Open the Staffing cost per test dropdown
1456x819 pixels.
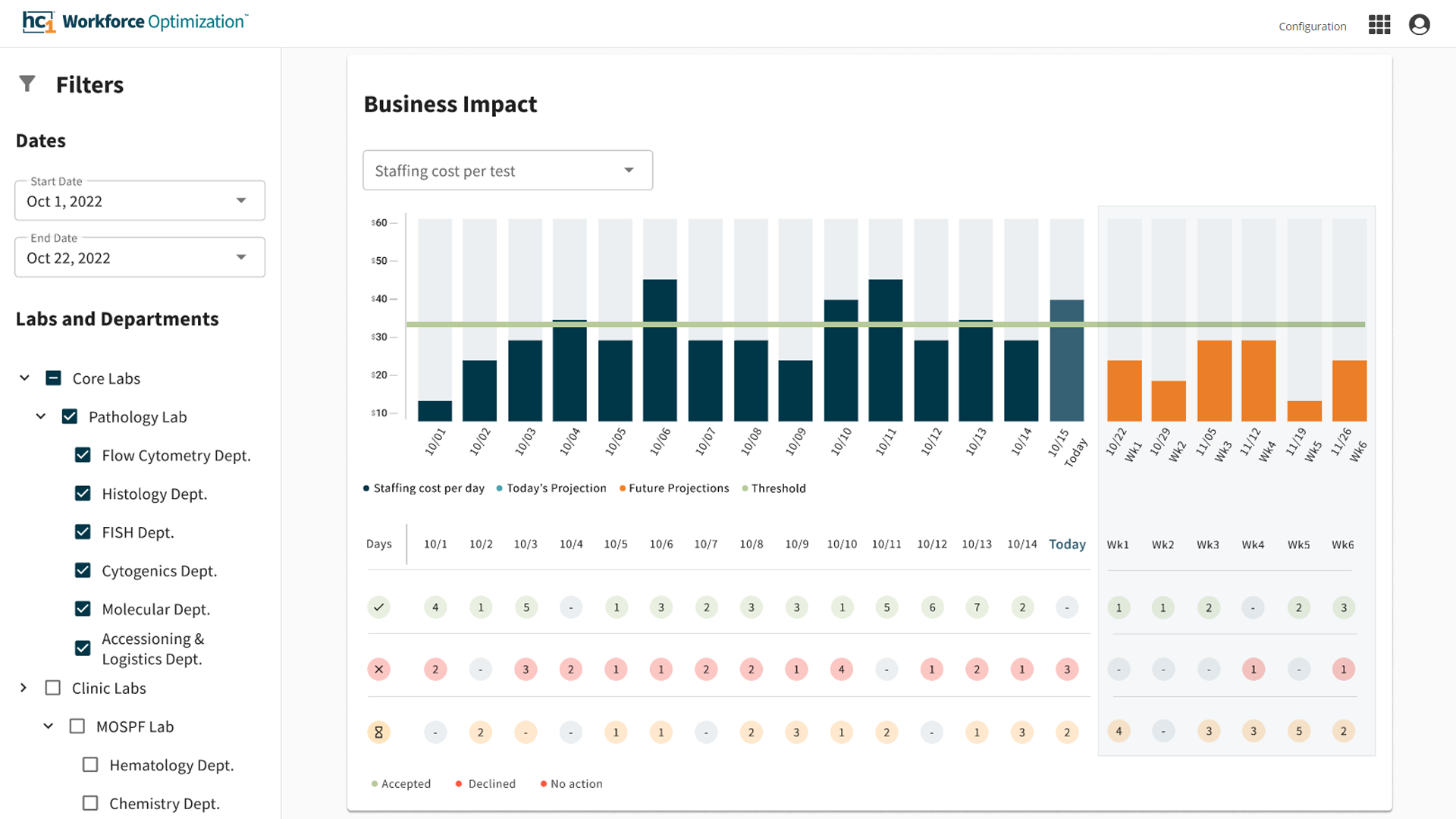[x=507, y=171]
